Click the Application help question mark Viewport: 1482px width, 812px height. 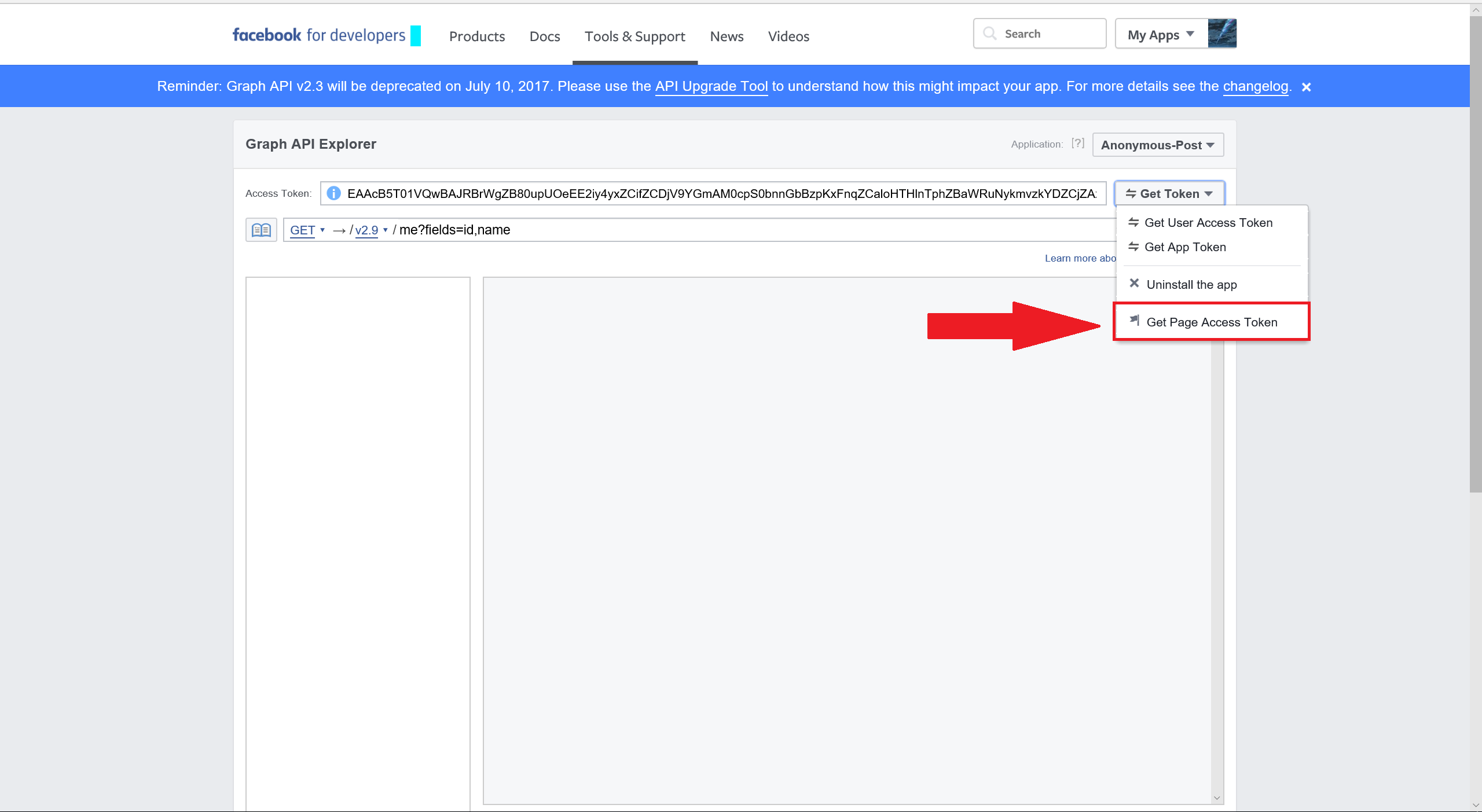1077,144
